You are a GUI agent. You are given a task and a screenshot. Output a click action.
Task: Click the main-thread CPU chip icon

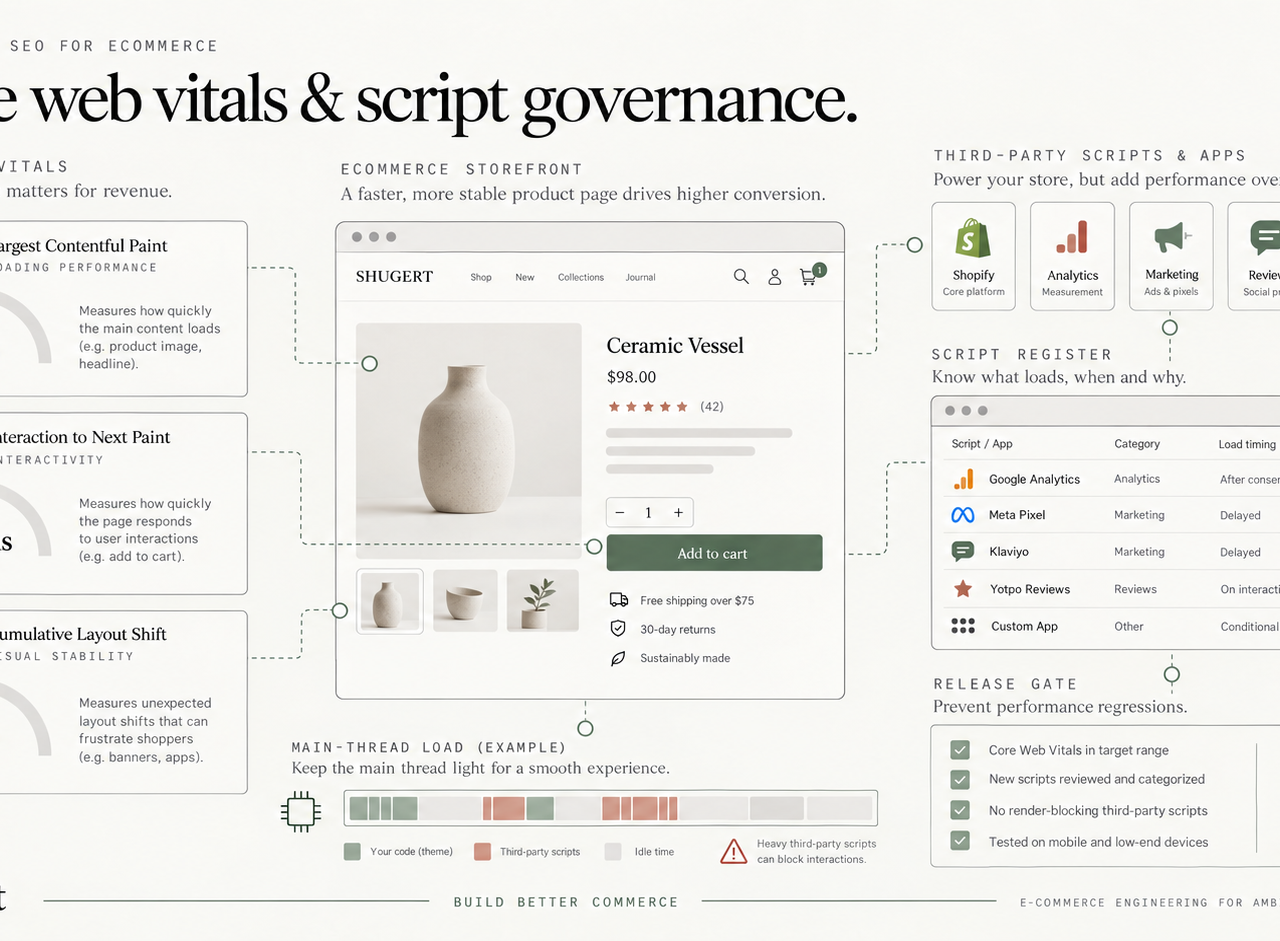[x=301, y=811]
